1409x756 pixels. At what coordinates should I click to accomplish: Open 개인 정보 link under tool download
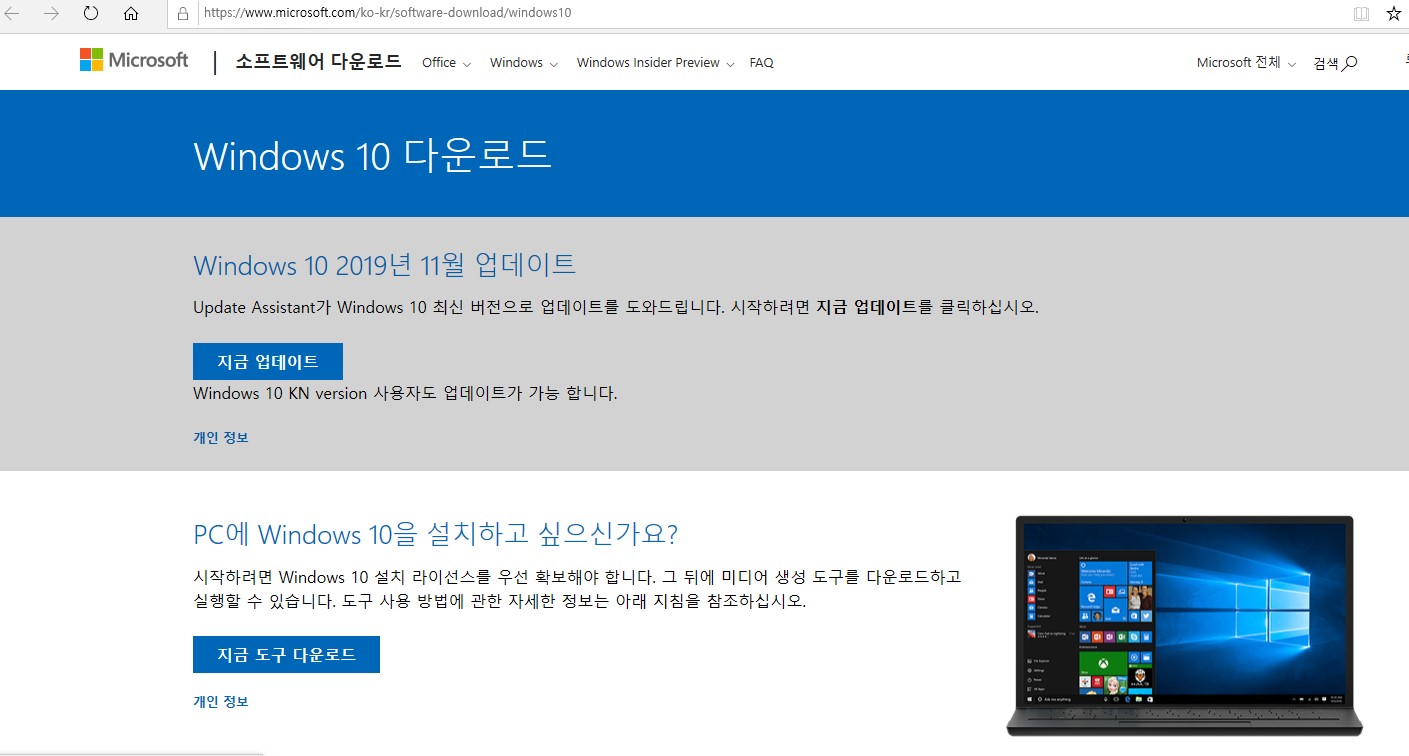coord(220,701)
